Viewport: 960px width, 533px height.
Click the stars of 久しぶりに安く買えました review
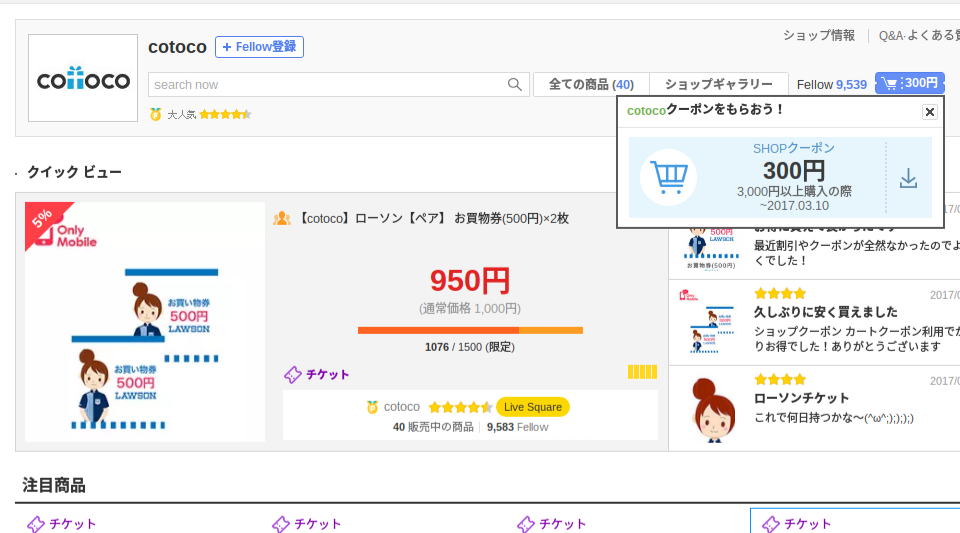pos(780,294)
